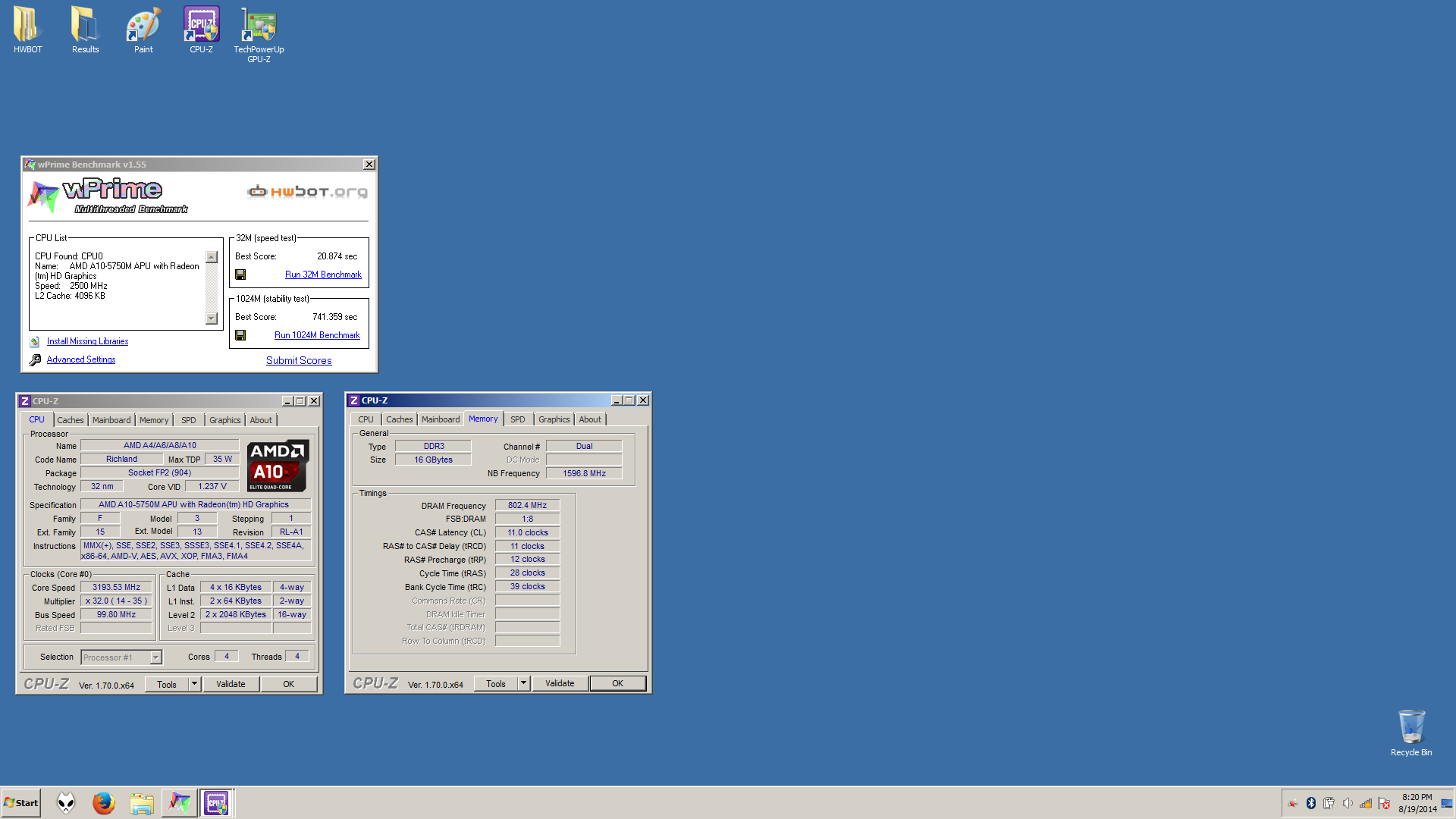This screenshot has width=1456, height=819.
Task: Open Graphics tab in left CPU-Z window
Action: pyautogui.click(x=224, y=420)
